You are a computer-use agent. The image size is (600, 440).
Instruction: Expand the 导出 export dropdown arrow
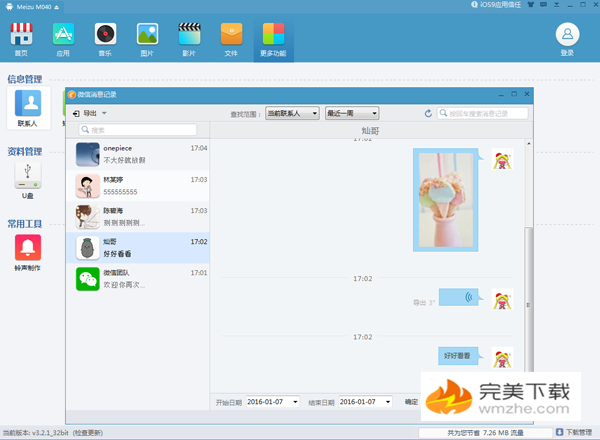pyautogui.click(x=104, y=113)
